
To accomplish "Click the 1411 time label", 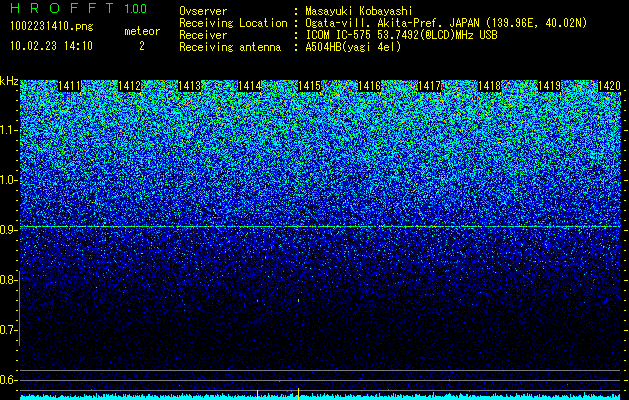I will coord(70,86).
